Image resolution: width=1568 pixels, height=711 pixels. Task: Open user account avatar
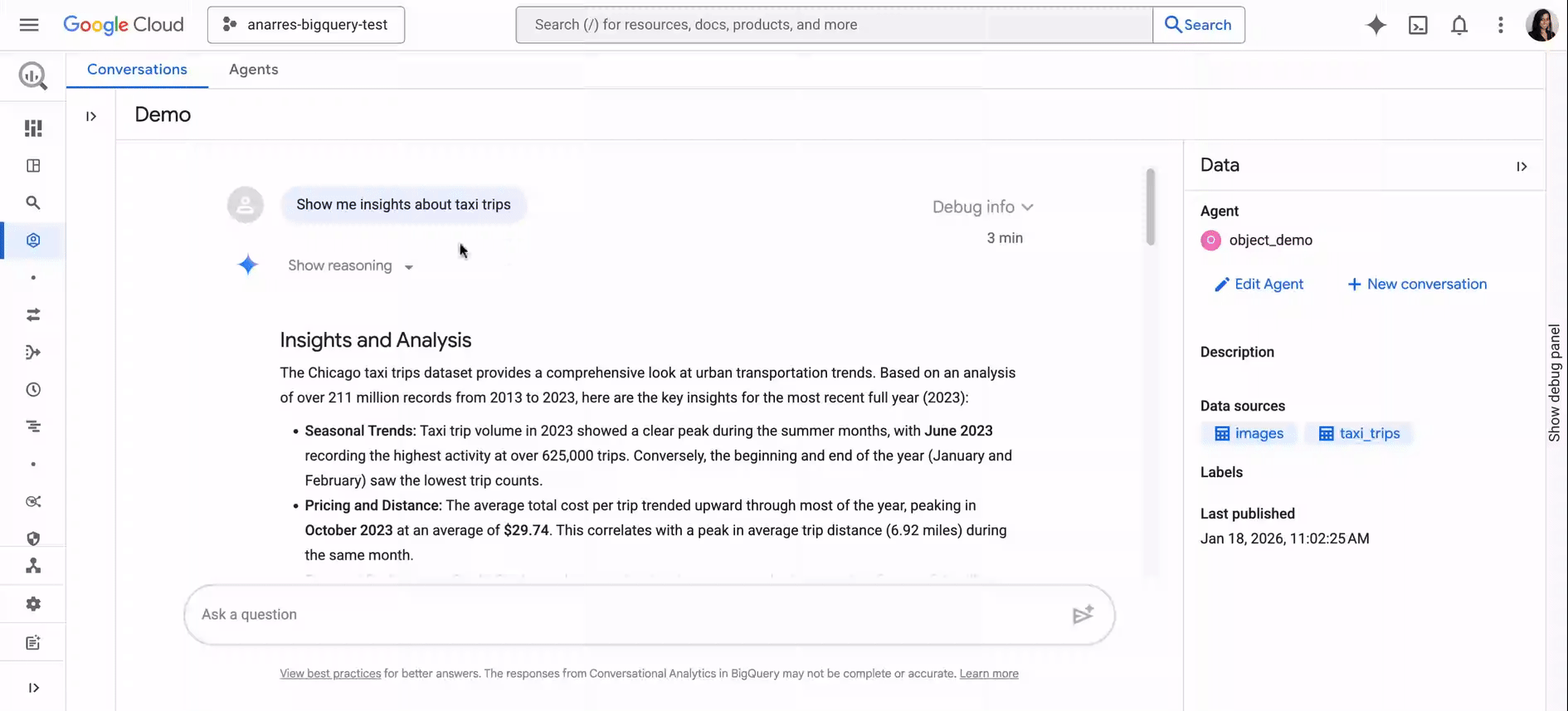tap(1541, 25)
